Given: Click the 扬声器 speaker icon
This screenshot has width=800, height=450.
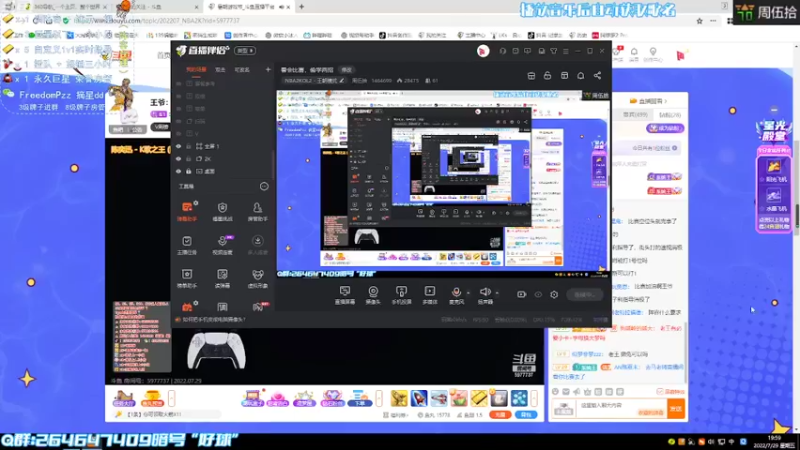Looking at the screenshot, I should coord(485,294).
